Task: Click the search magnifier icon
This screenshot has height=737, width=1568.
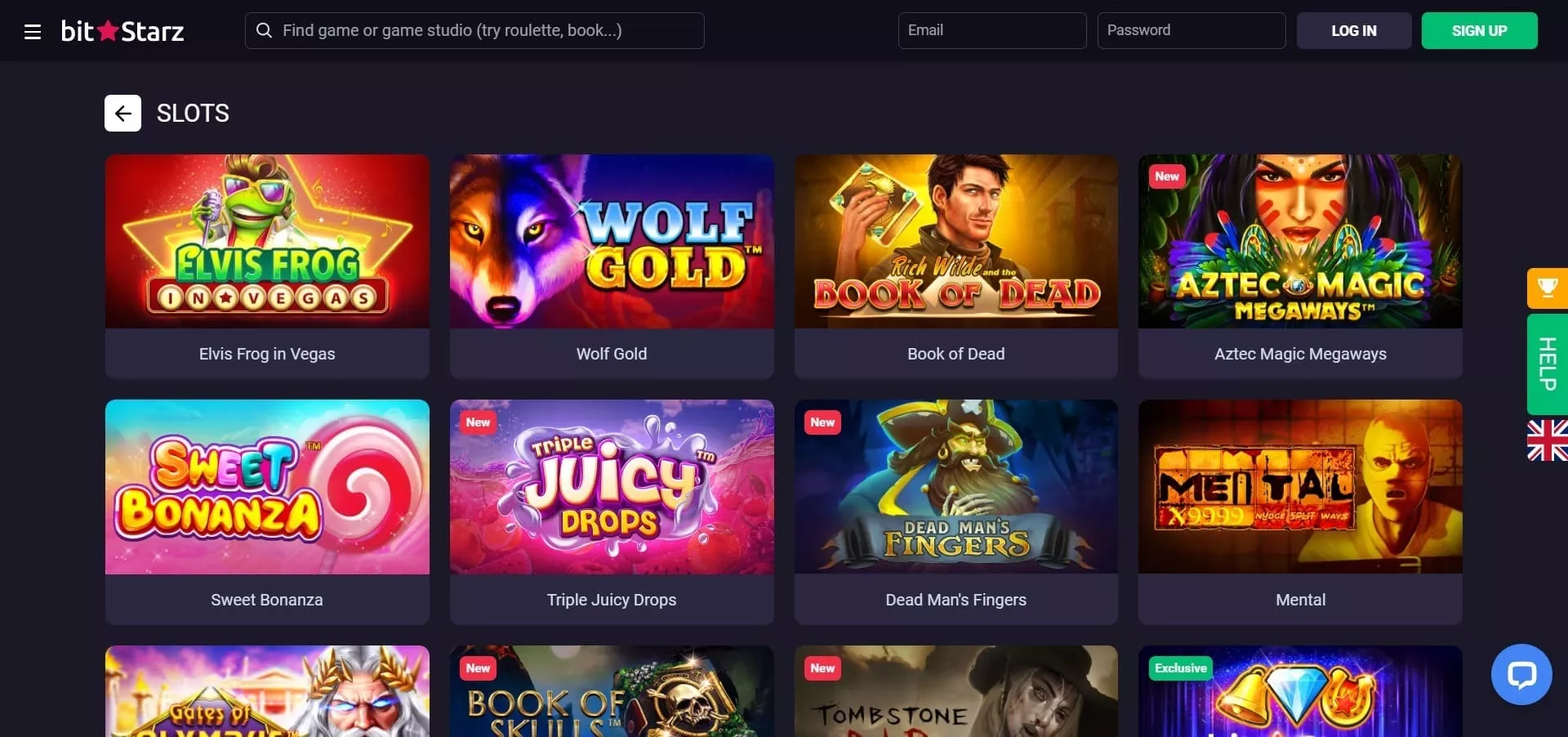Action: (264, 30)
